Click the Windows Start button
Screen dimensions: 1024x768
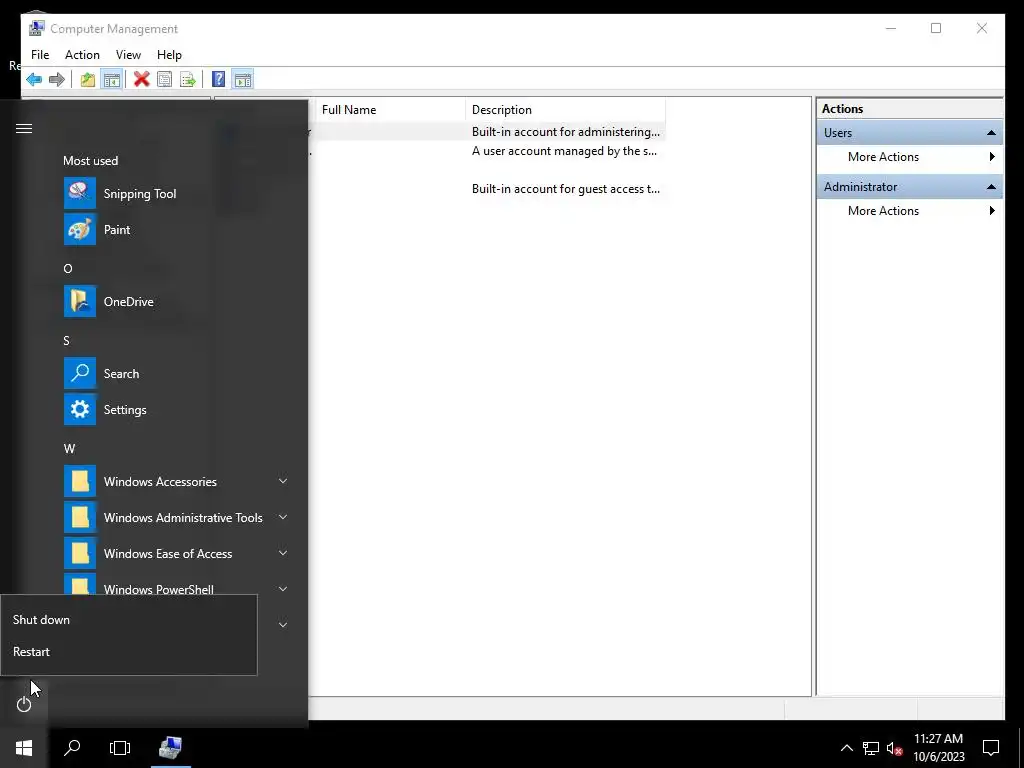[x=24, y=748]
